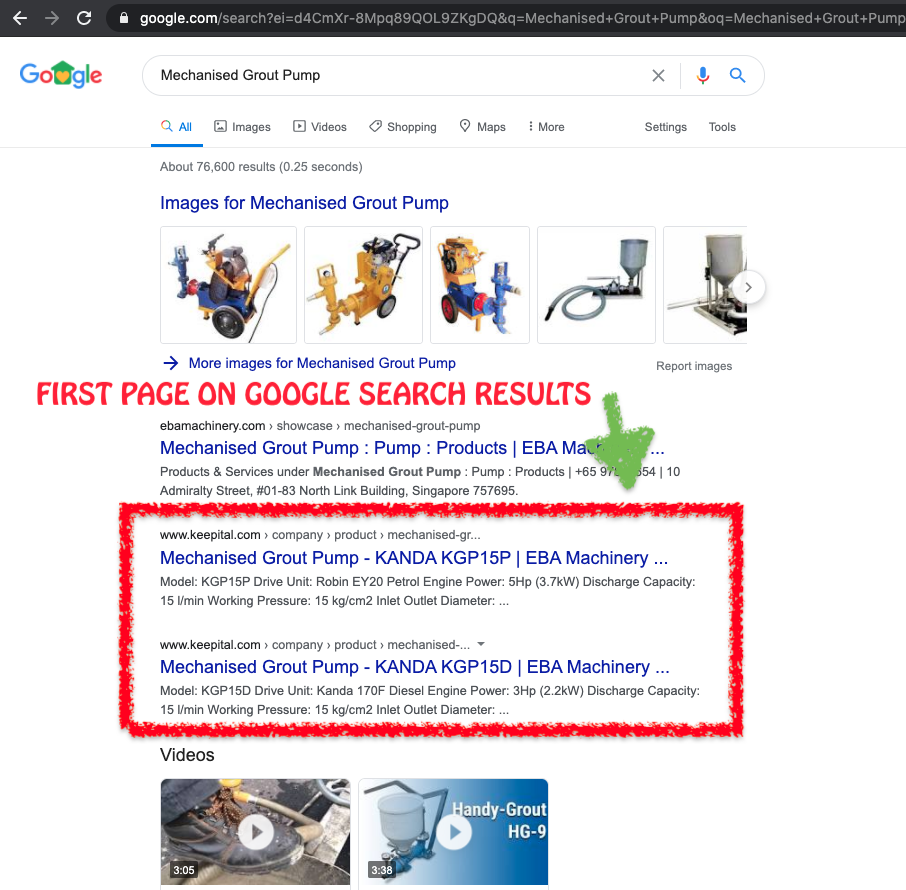Click the Google logo
The height and width of the screenshot is (890, 906).
pos(61,75)
